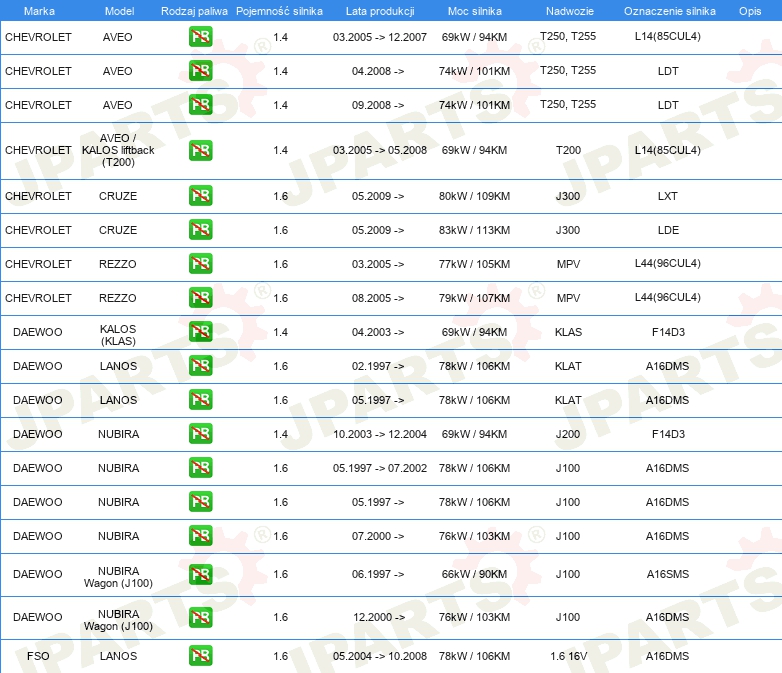Select the '06.1997 ->' date cell
The height and width of the screenshot is (673, 782).
tap(378, 574)
